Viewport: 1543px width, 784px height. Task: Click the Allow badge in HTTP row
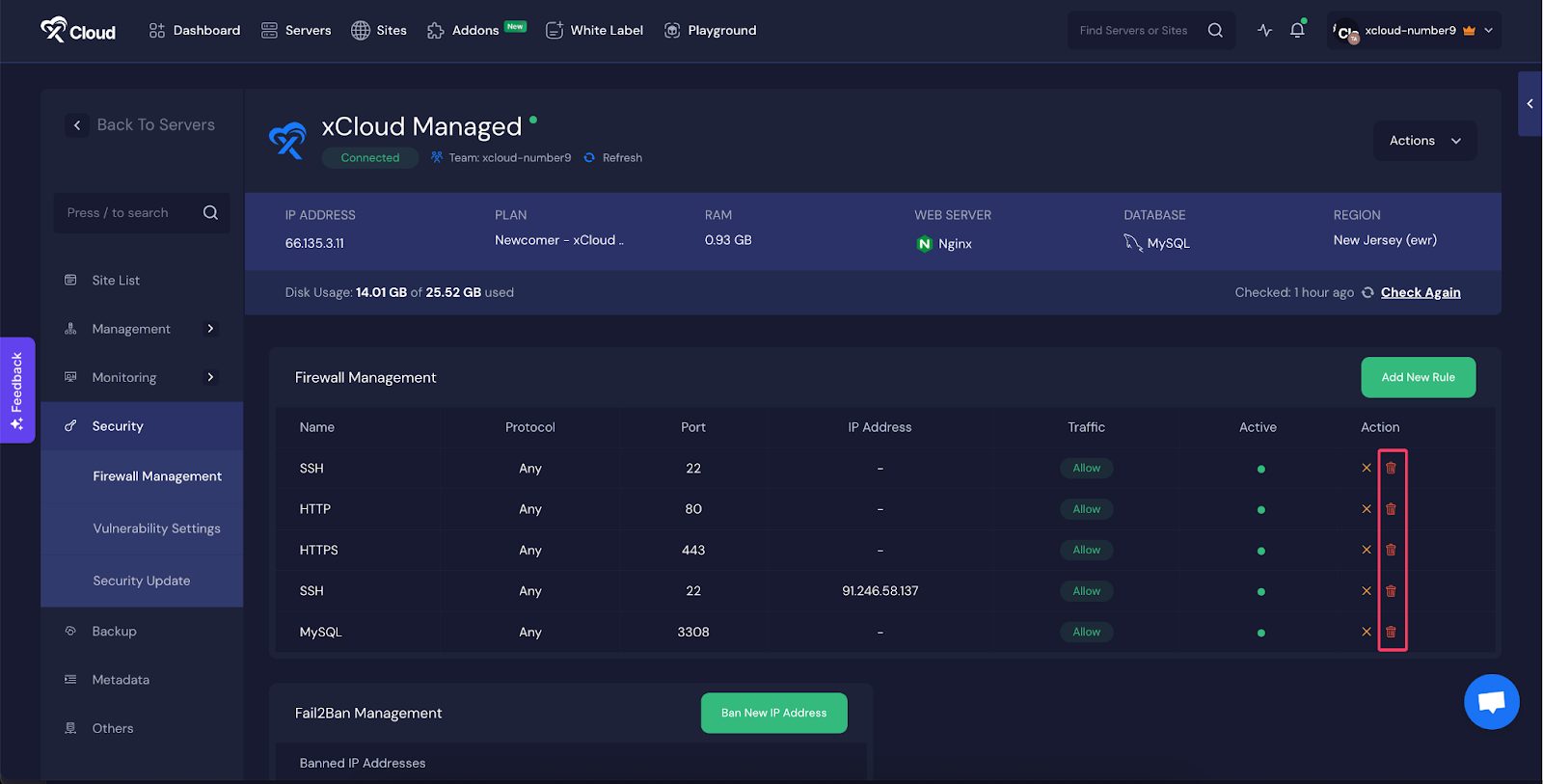(1086, 509)
